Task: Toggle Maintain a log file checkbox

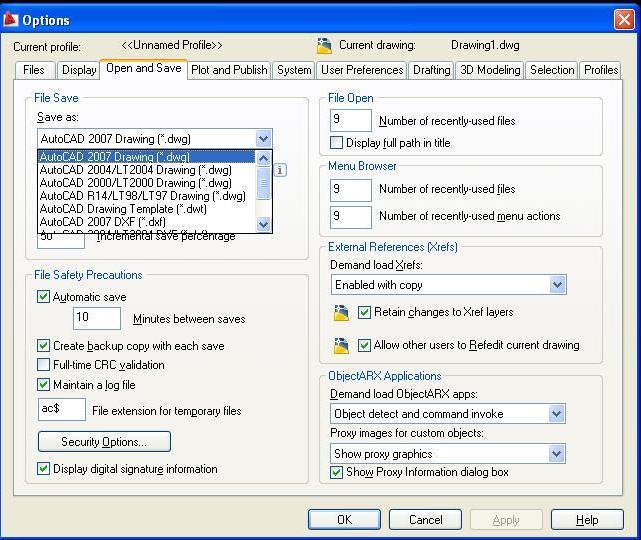Action: pyautogui.click(x=43, y=384)
